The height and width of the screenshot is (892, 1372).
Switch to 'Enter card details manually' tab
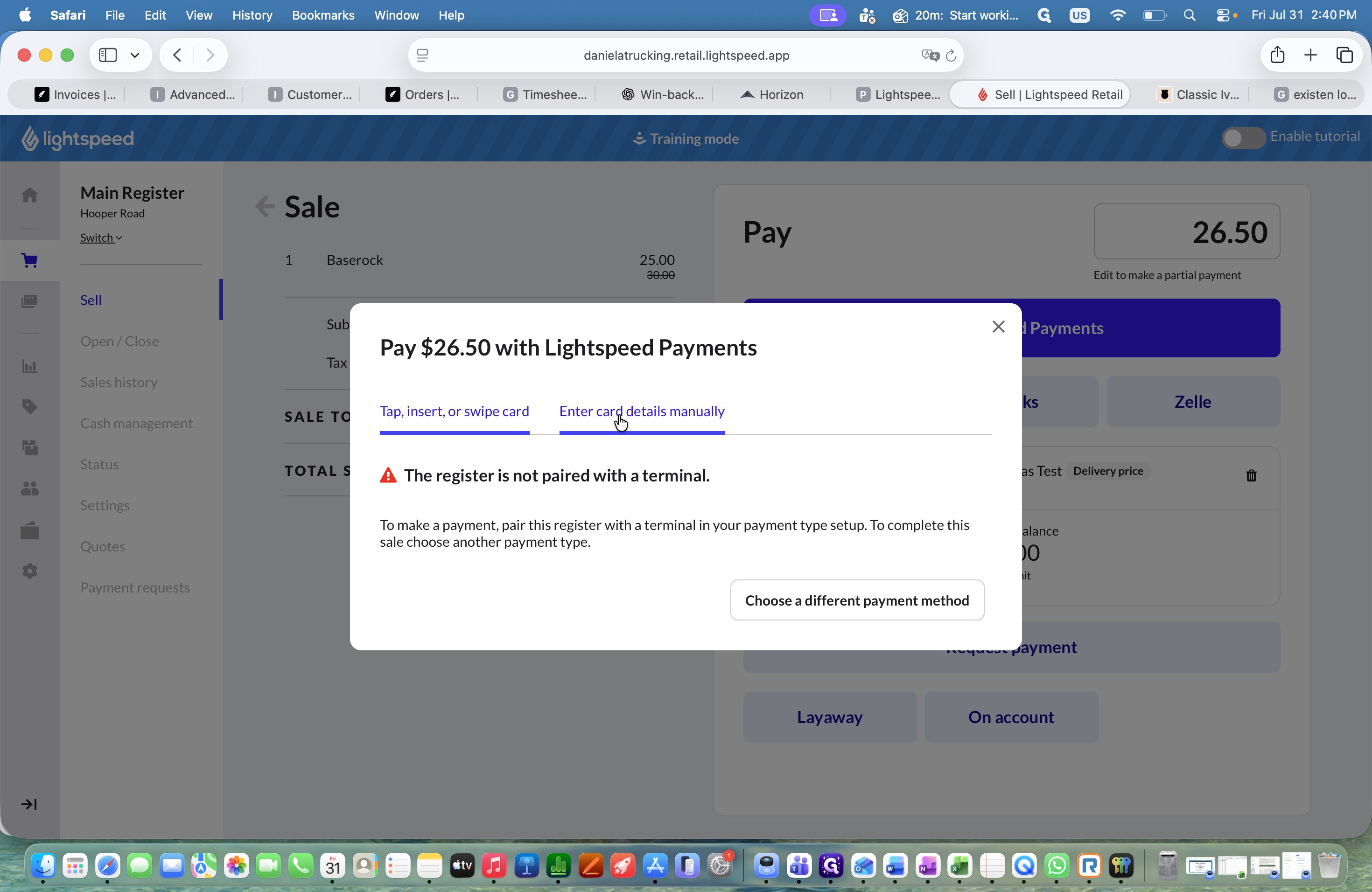point(642,411)
